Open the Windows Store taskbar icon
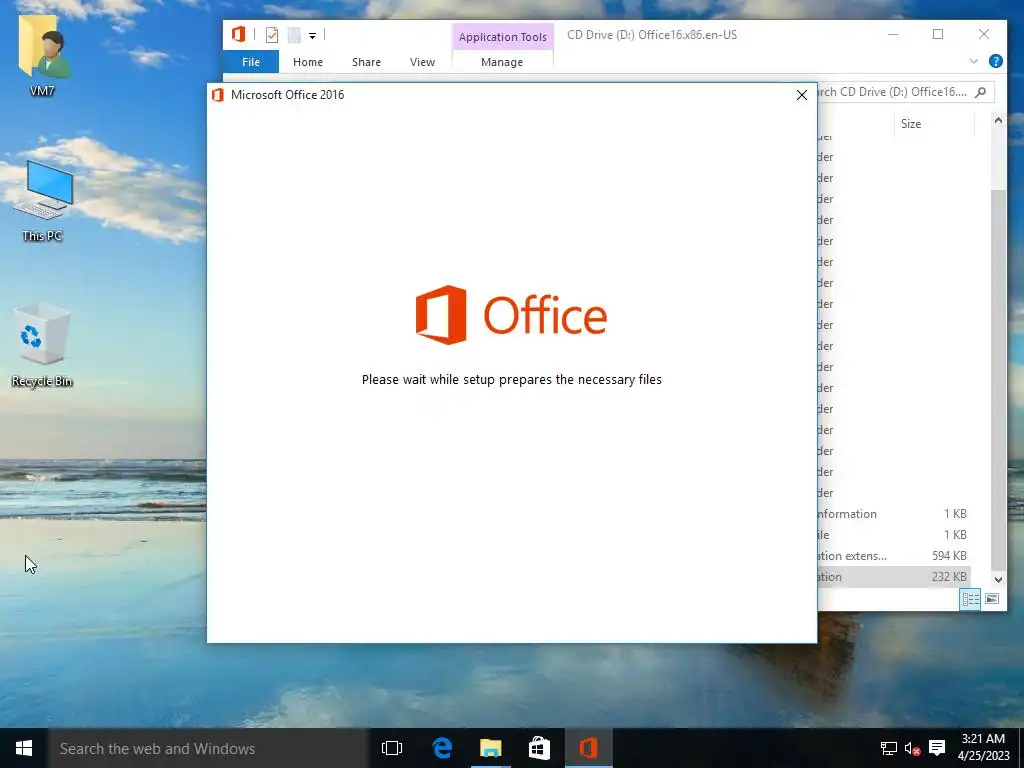Screen dimensions: 1024x768 (x=539, y=748)
